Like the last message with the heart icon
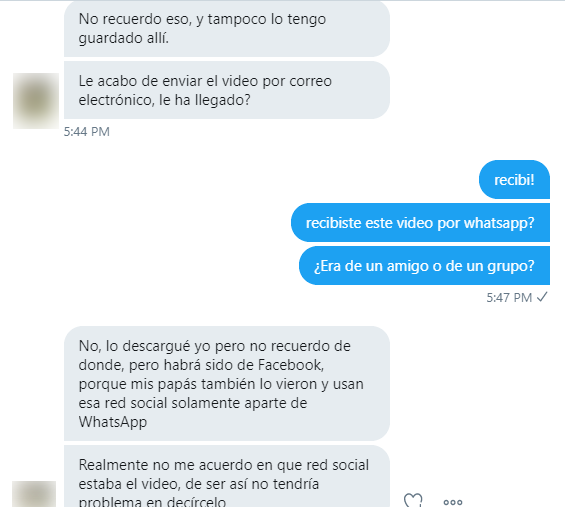Screen dimensions: 565x507 point(413,500)
